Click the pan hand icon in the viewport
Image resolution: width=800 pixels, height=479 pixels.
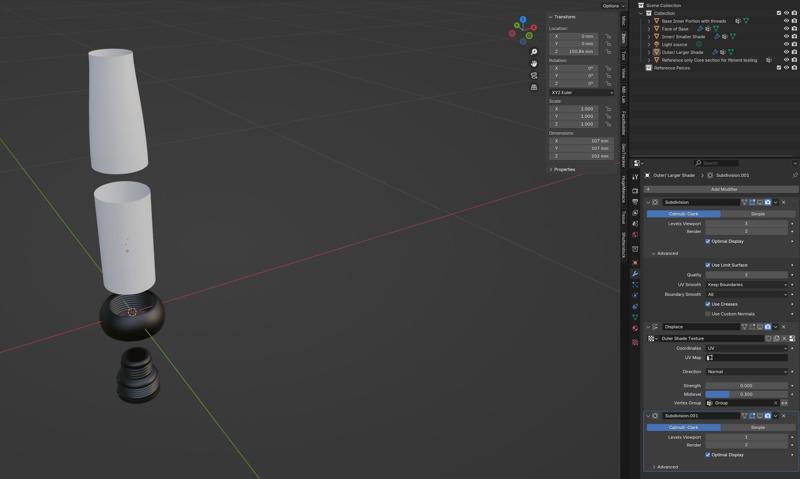[x=534, y=64]
